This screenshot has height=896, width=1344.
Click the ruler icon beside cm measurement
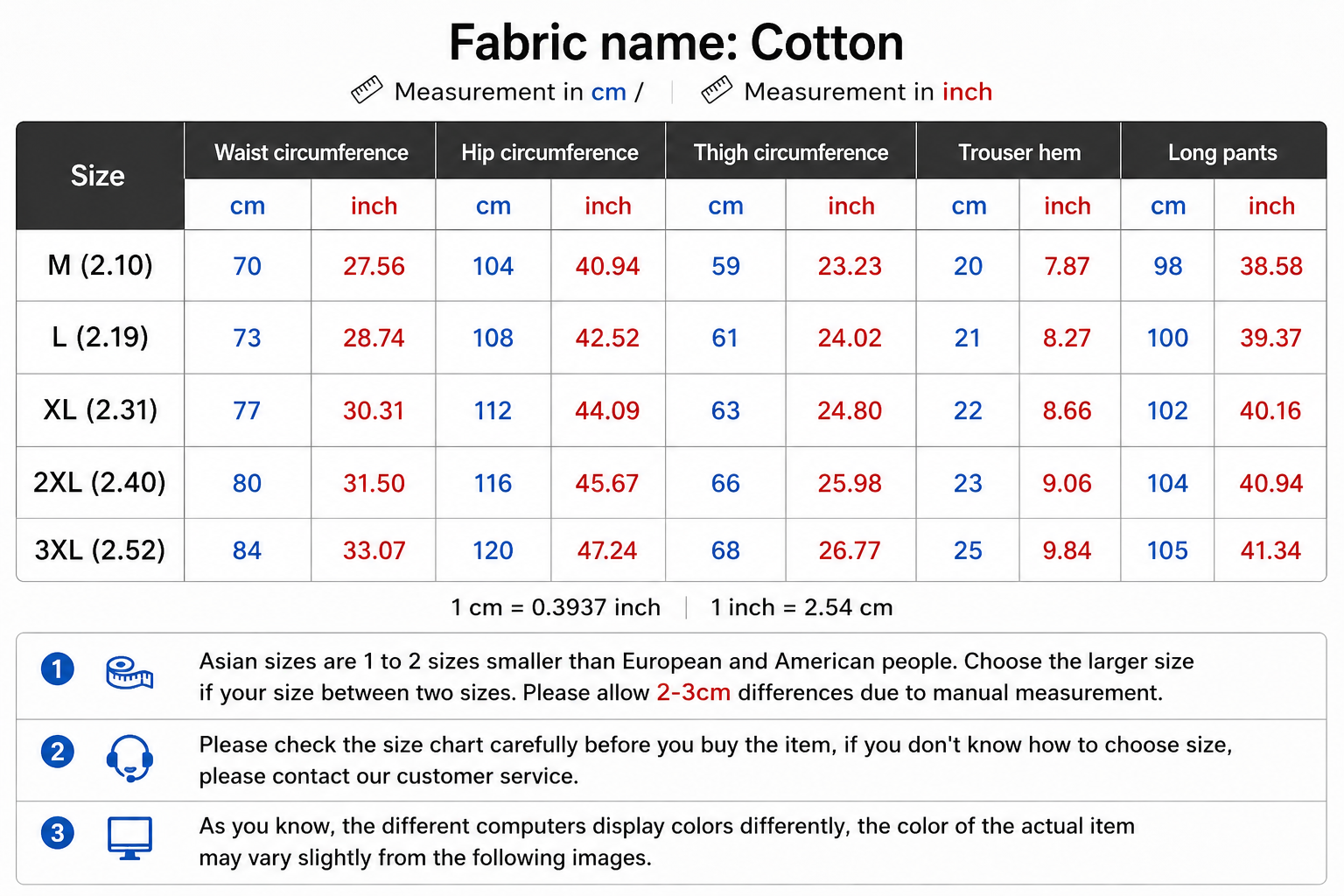coord(367,90)
